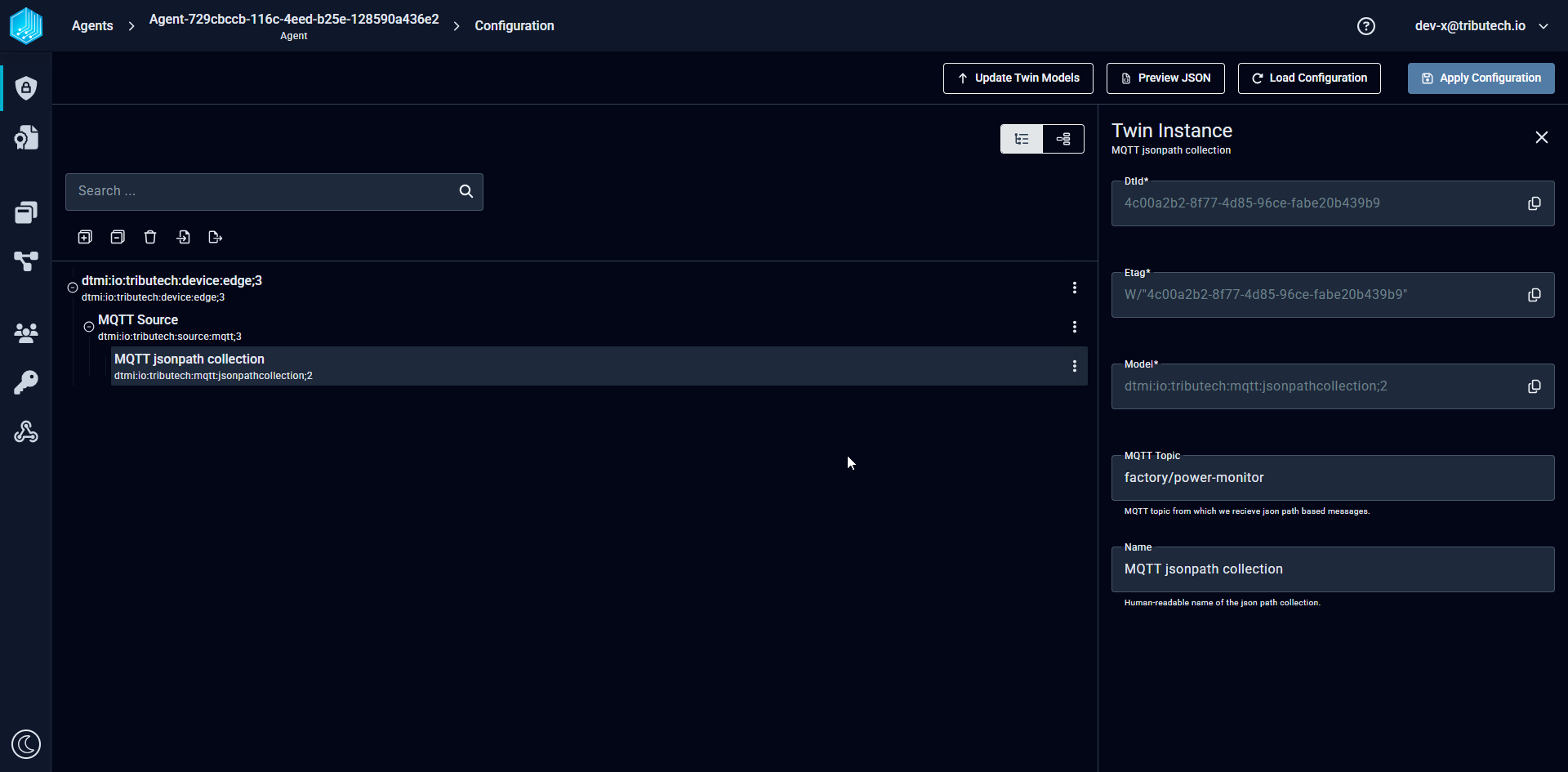This screenshot has height=772, width=1568.
Task: Open kebab menu for MQTT Source row
Action: point(1075,327)
